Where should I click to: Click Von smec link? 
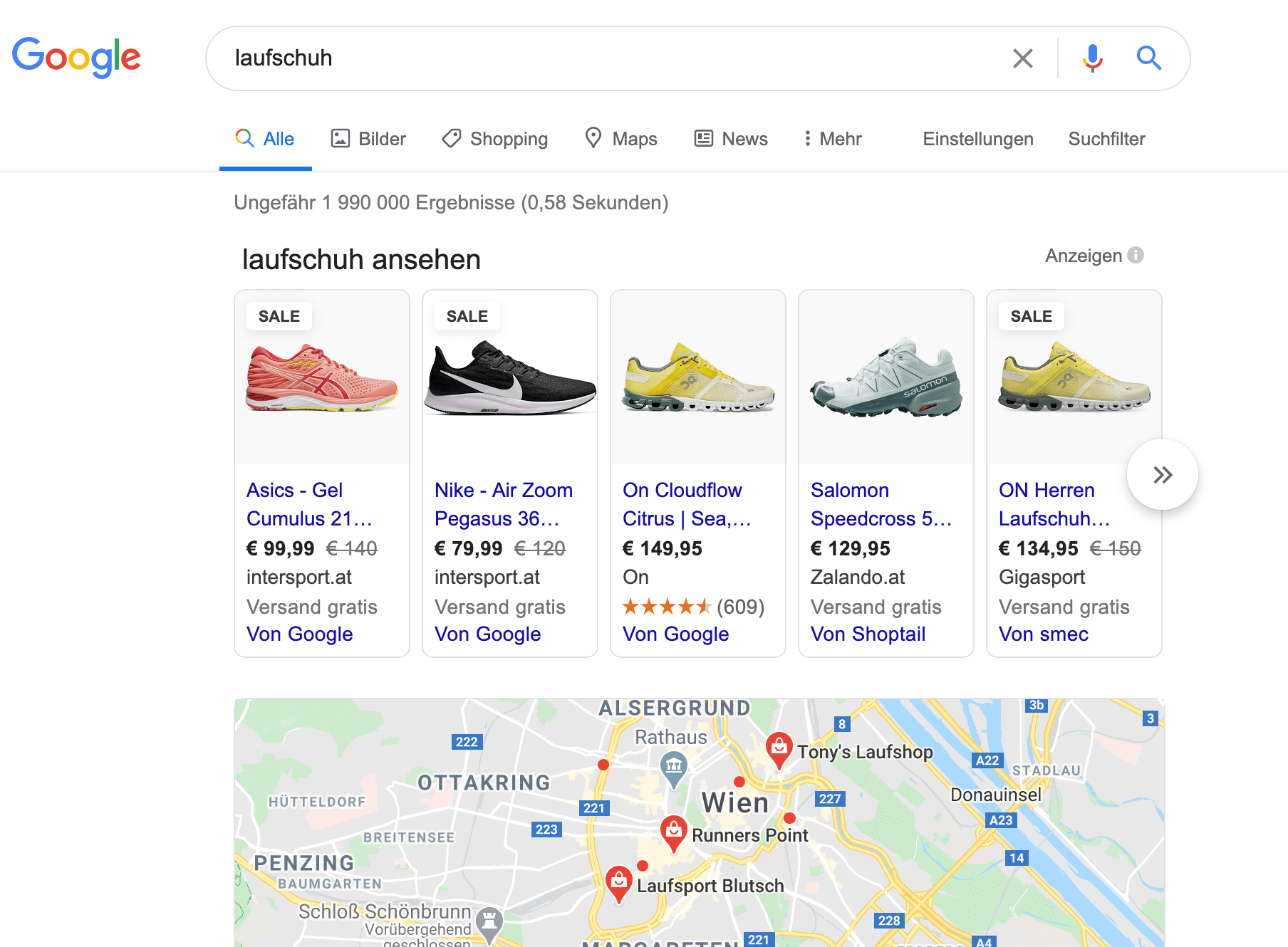1043,634
